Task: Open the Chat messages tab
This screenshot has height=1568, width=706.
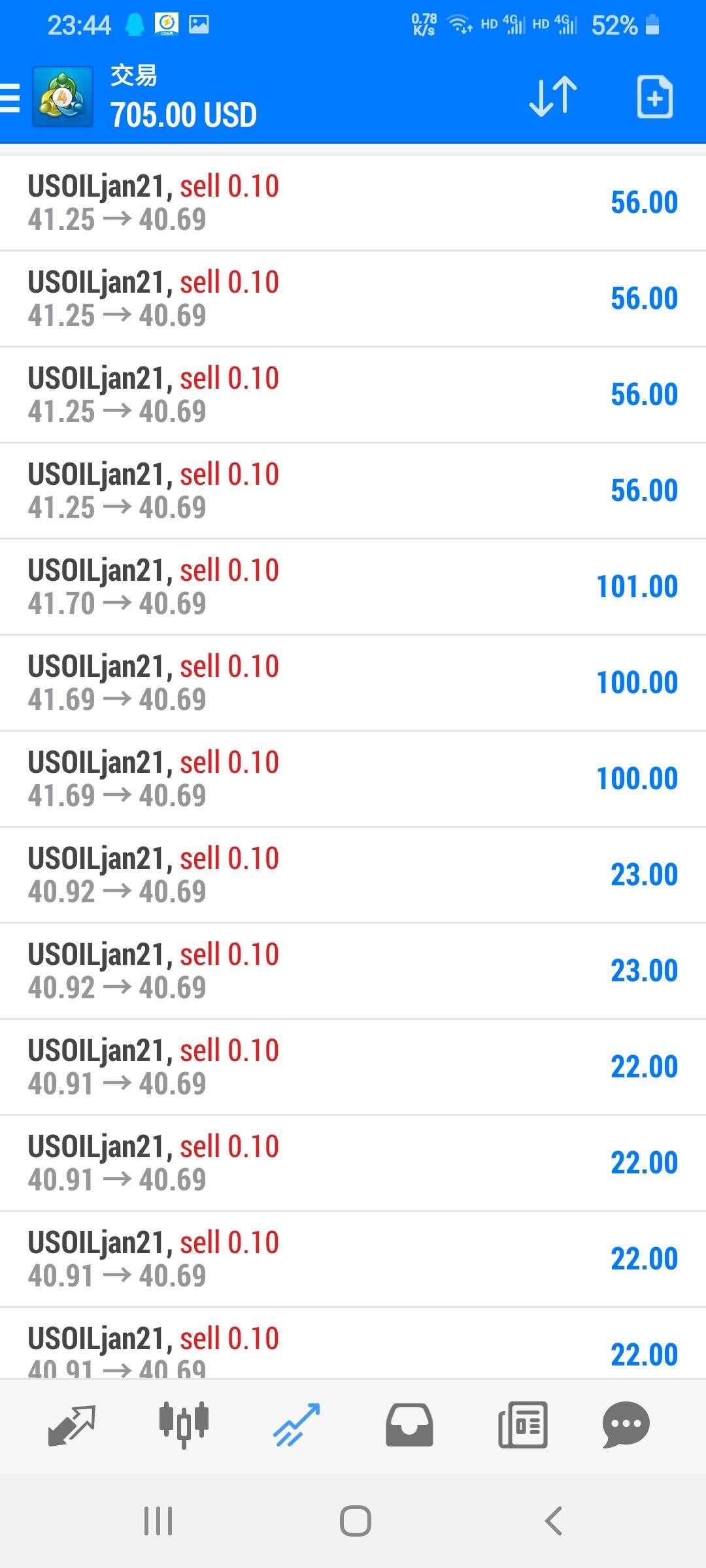Action: coord(626,1424)
